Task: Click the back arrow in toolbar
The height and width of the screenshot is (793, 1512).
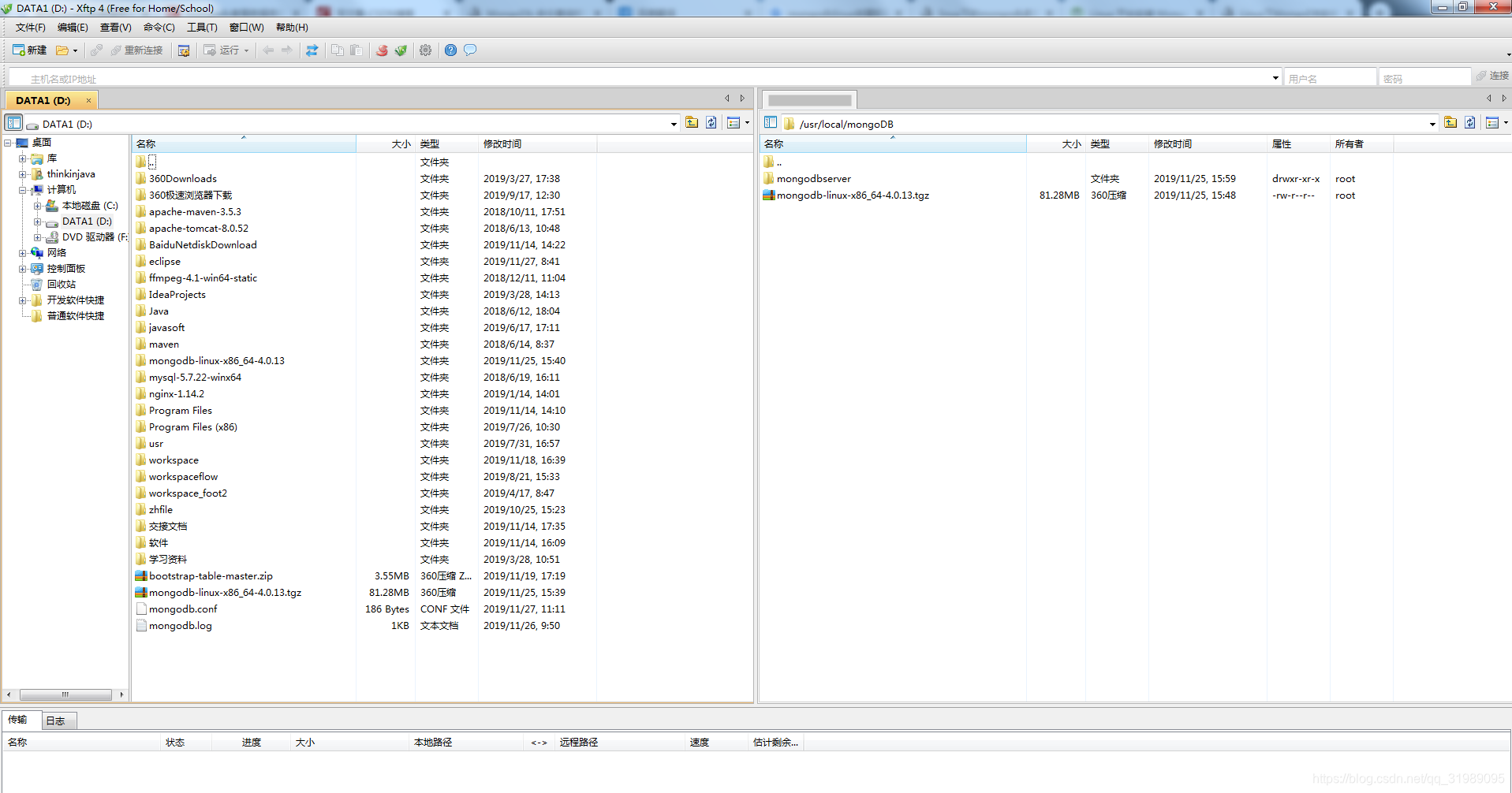Action: (268, 50)
